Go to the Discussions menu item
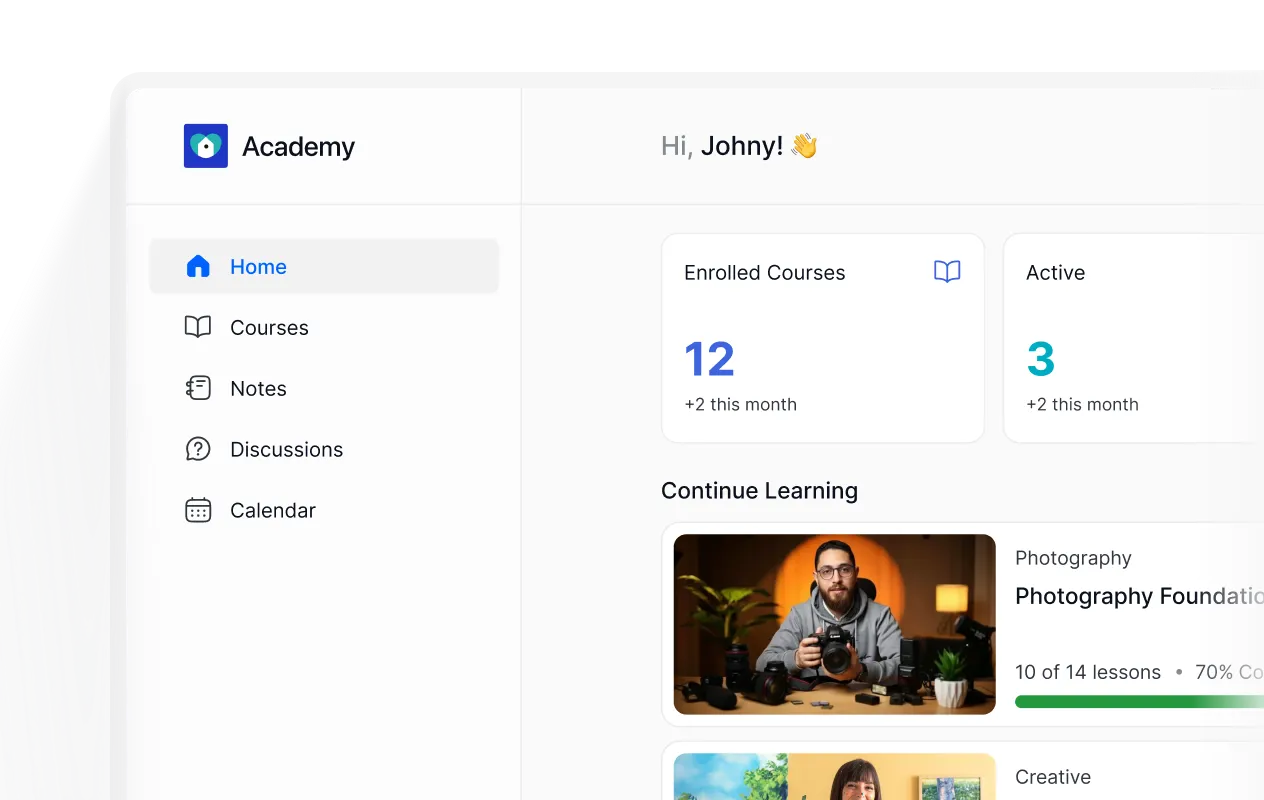This screenshot has height=800, width=1264. tap(324, 449)
